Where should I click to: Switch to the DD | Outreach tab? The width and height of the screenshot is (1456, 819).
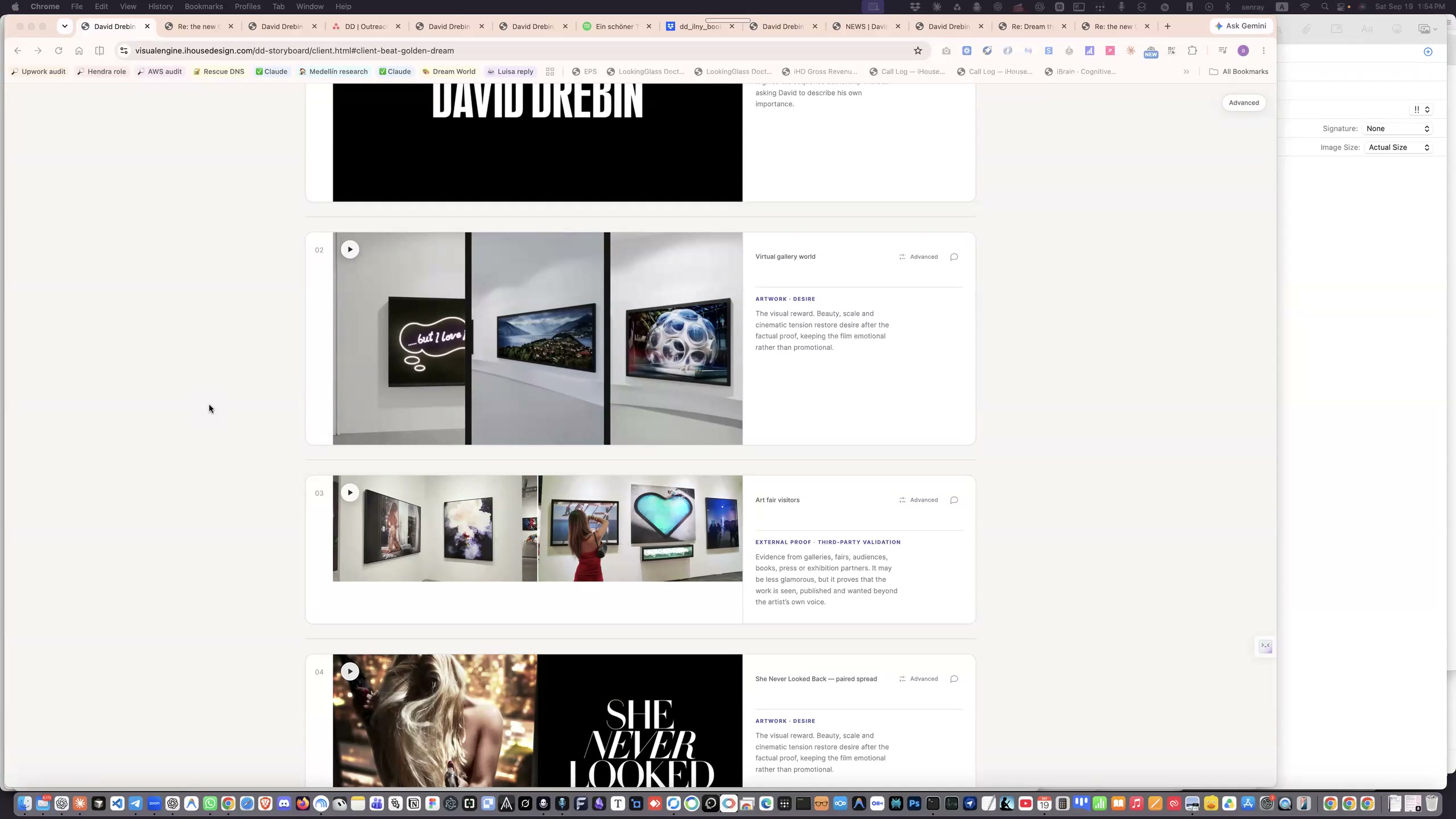coord(366,26)
